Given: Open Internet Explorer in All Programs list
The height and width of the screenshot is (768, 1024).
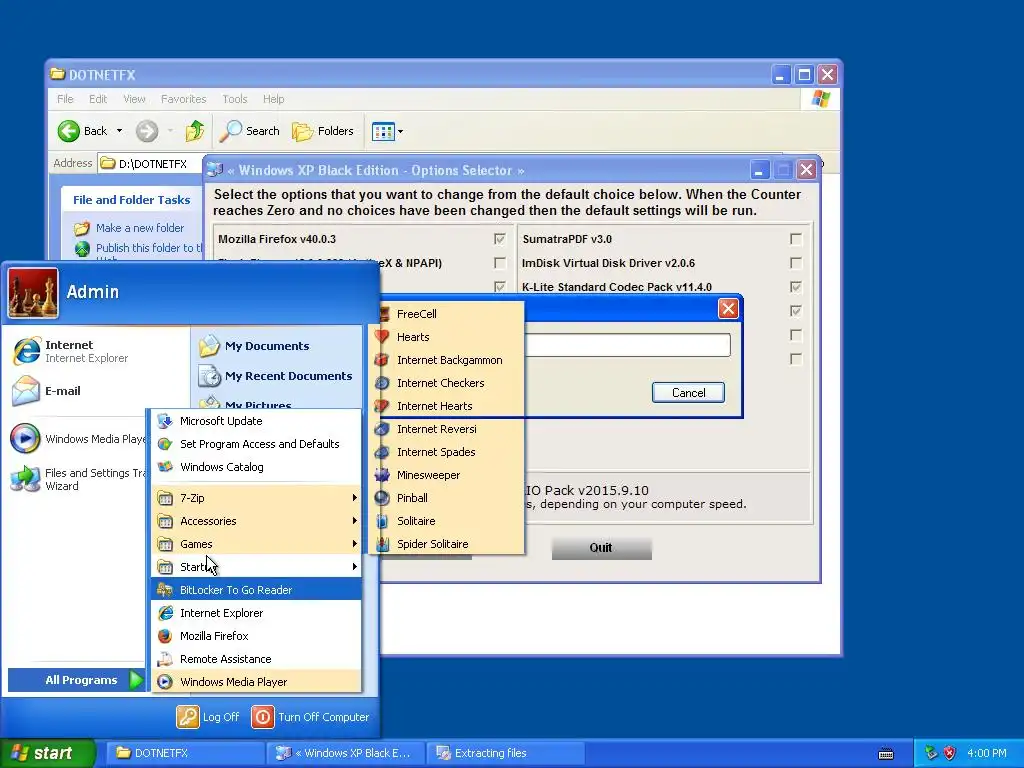Looking at the screenshot, I should click(256, 613).
